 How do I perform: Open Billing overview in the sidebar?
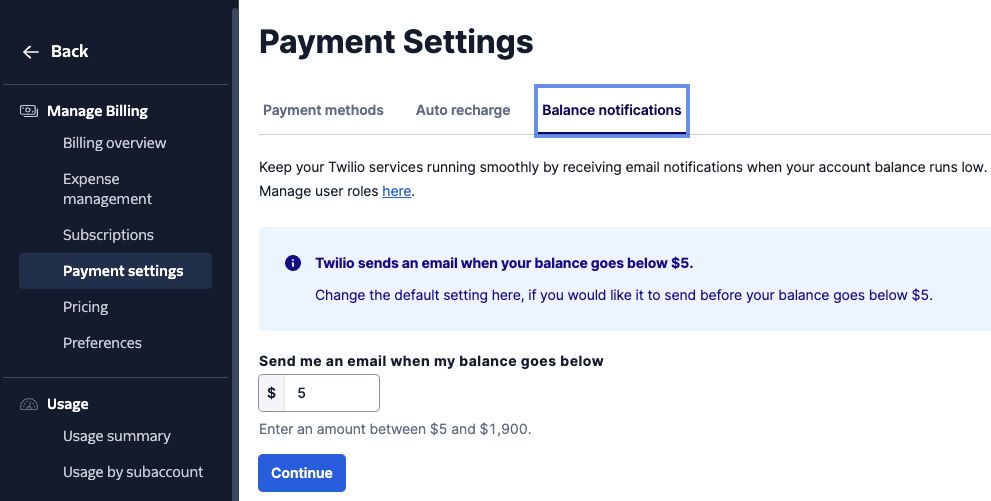114,143
